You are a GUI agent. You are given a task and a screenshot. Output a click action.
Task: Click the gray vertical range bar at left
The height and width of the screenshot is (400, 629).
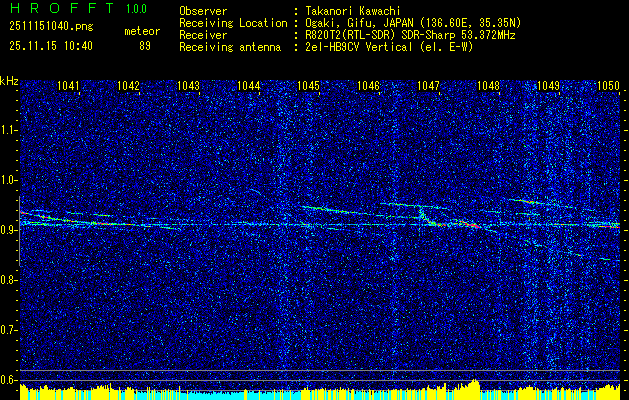(x=19, y=231)
